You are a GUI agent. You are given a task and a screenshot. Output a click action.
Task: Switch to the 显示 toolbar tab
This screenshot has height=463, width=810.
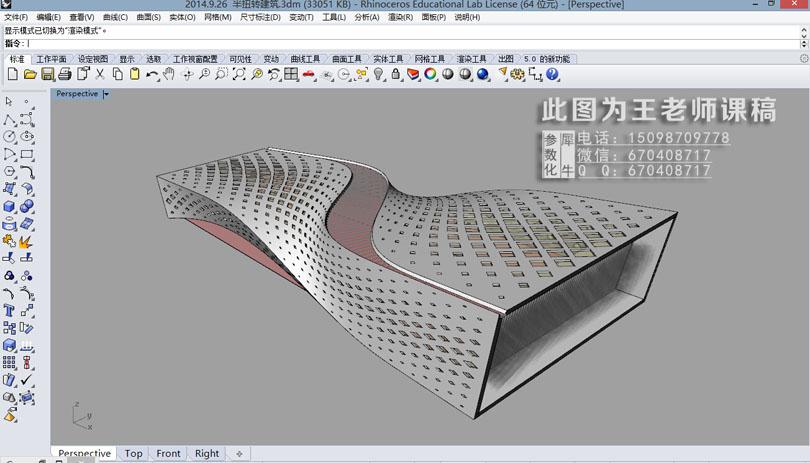(x=127, y=59)
